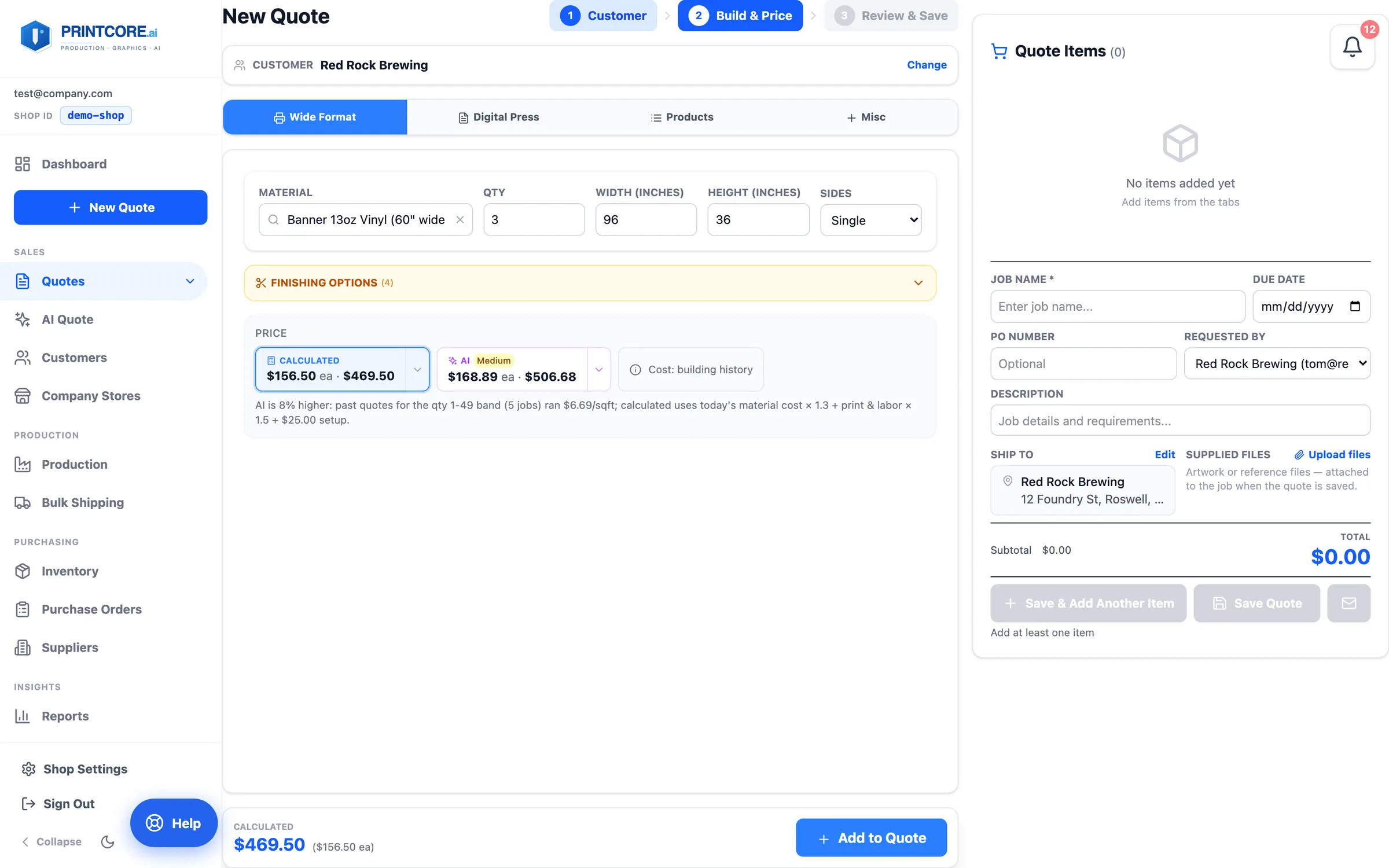This screenshot has height=868, width=1389.
Task: Open the due date calendar picker icon
Action: (1355, 306)
